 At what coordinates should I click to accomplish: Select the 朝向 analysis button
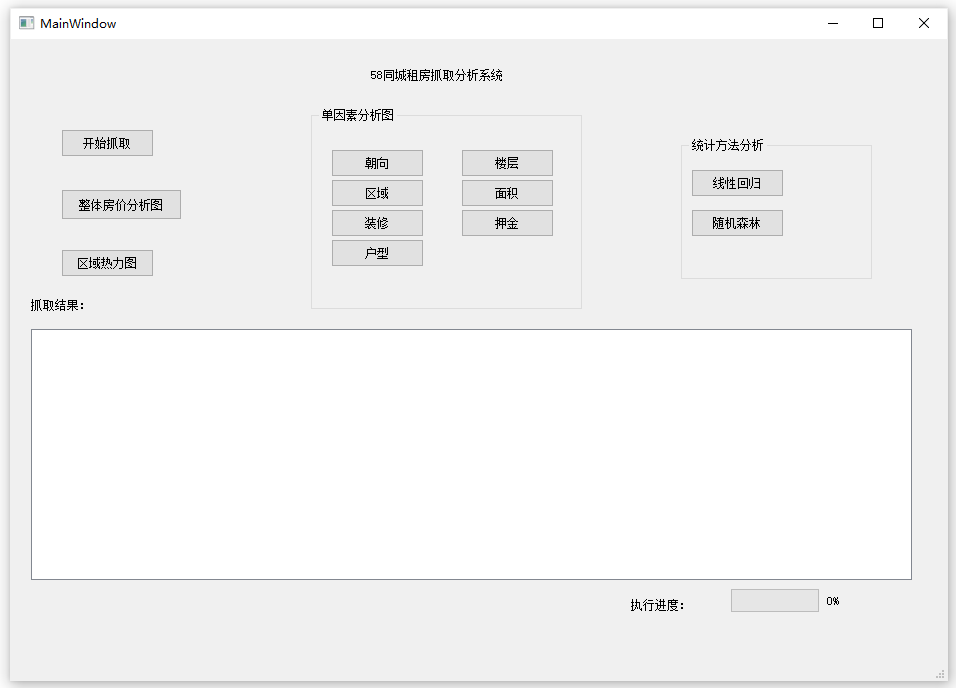[377, 163]
